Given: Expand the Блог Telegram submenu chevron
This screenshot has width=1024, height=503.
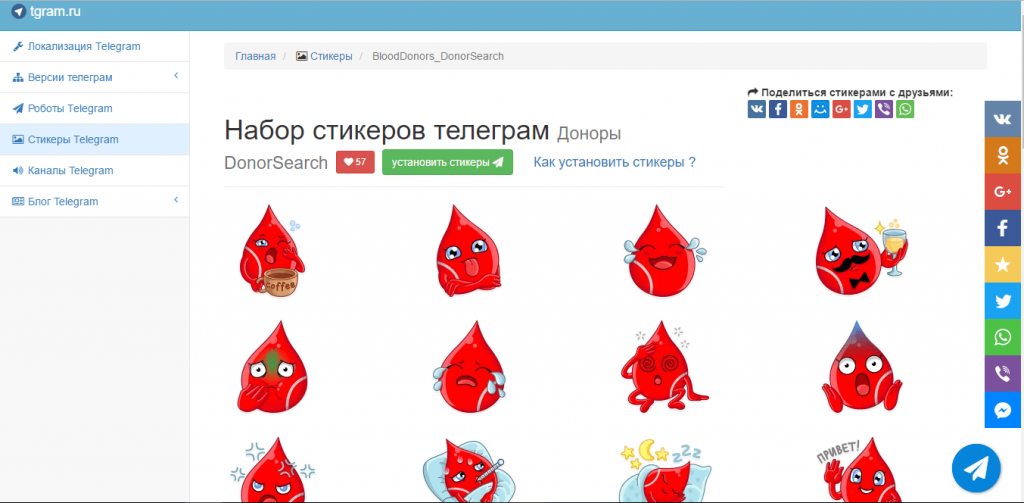Looking at the screenshot, I should pyautogui.click(x=175, y=201).
